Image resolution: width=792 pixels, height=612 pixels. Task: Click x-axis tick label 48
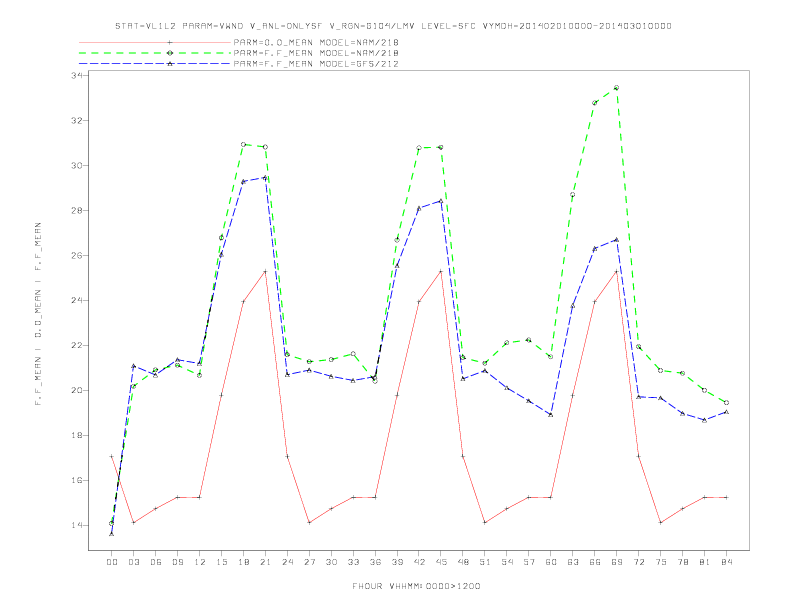pyautogui.click(x=463, y=562)
